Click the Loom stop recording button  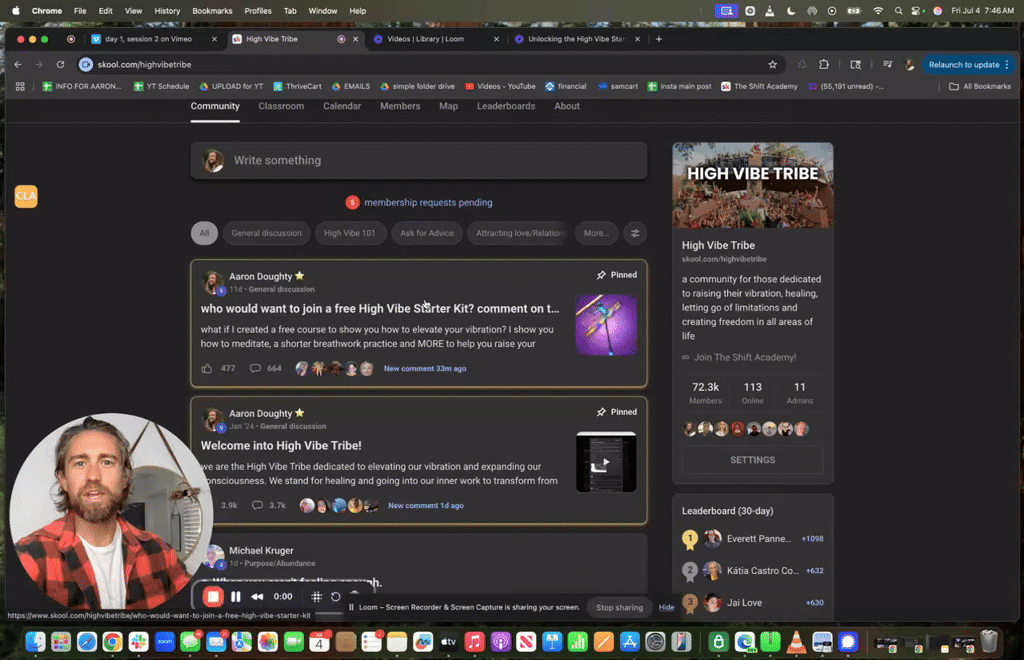213,596
